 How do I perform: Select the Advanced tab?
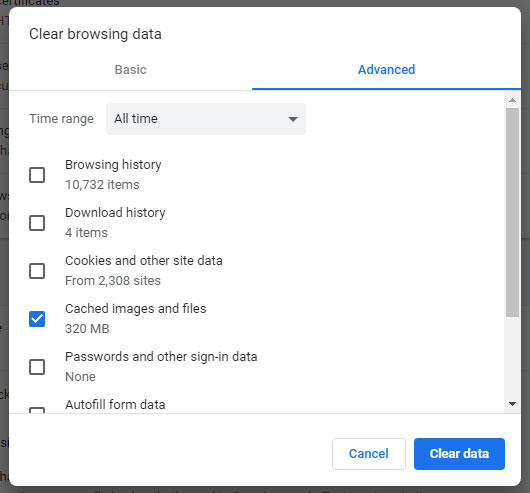(386, 70)
